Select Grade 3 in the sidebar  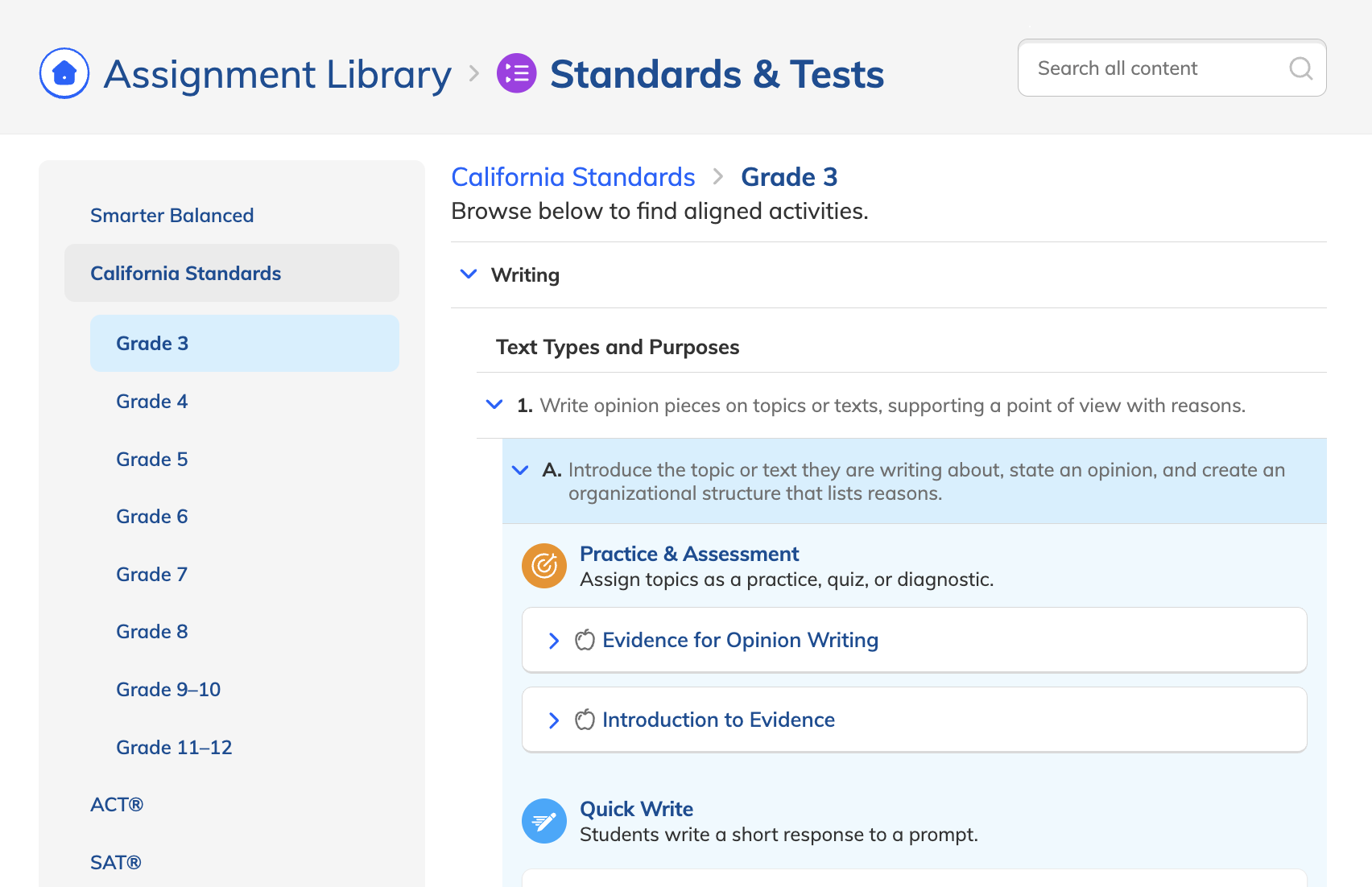pos(245,343)
